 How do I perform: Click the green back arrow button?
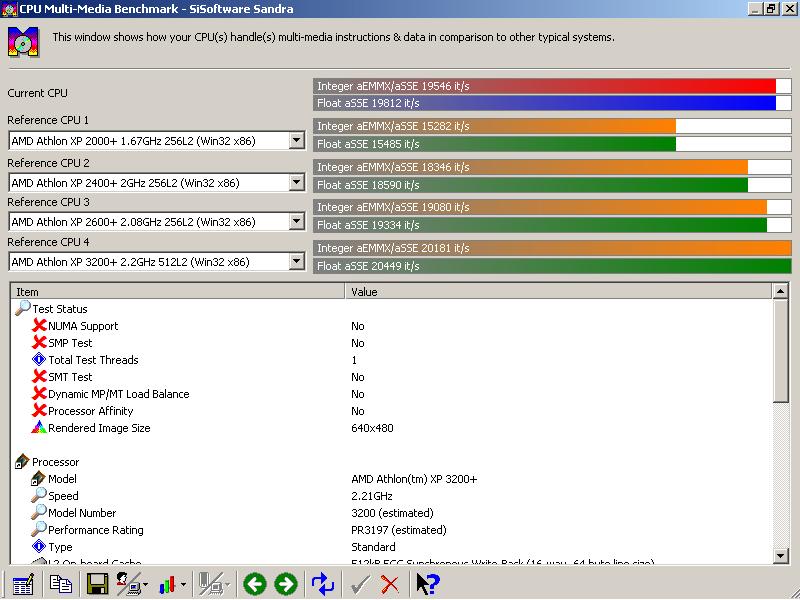pos(255,584)
